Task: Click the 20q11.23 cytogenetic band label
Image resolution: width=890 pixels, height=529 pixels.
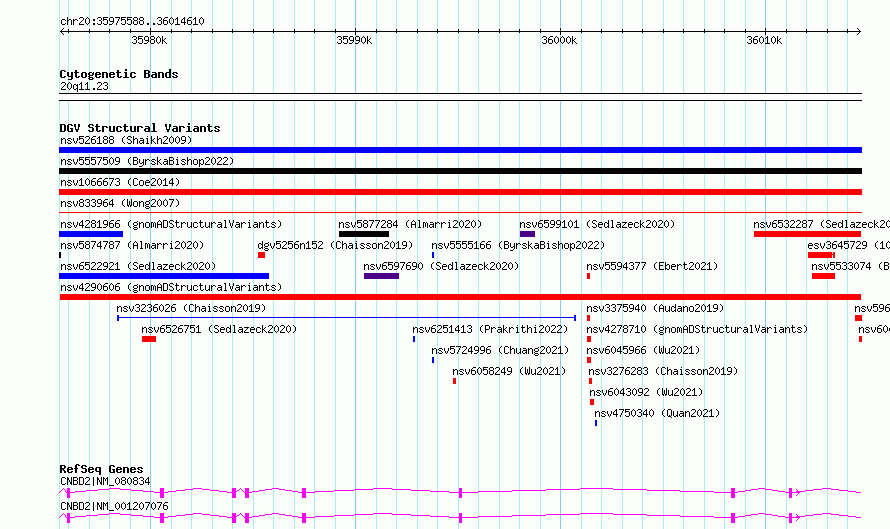Action: (x=84, y=86)
